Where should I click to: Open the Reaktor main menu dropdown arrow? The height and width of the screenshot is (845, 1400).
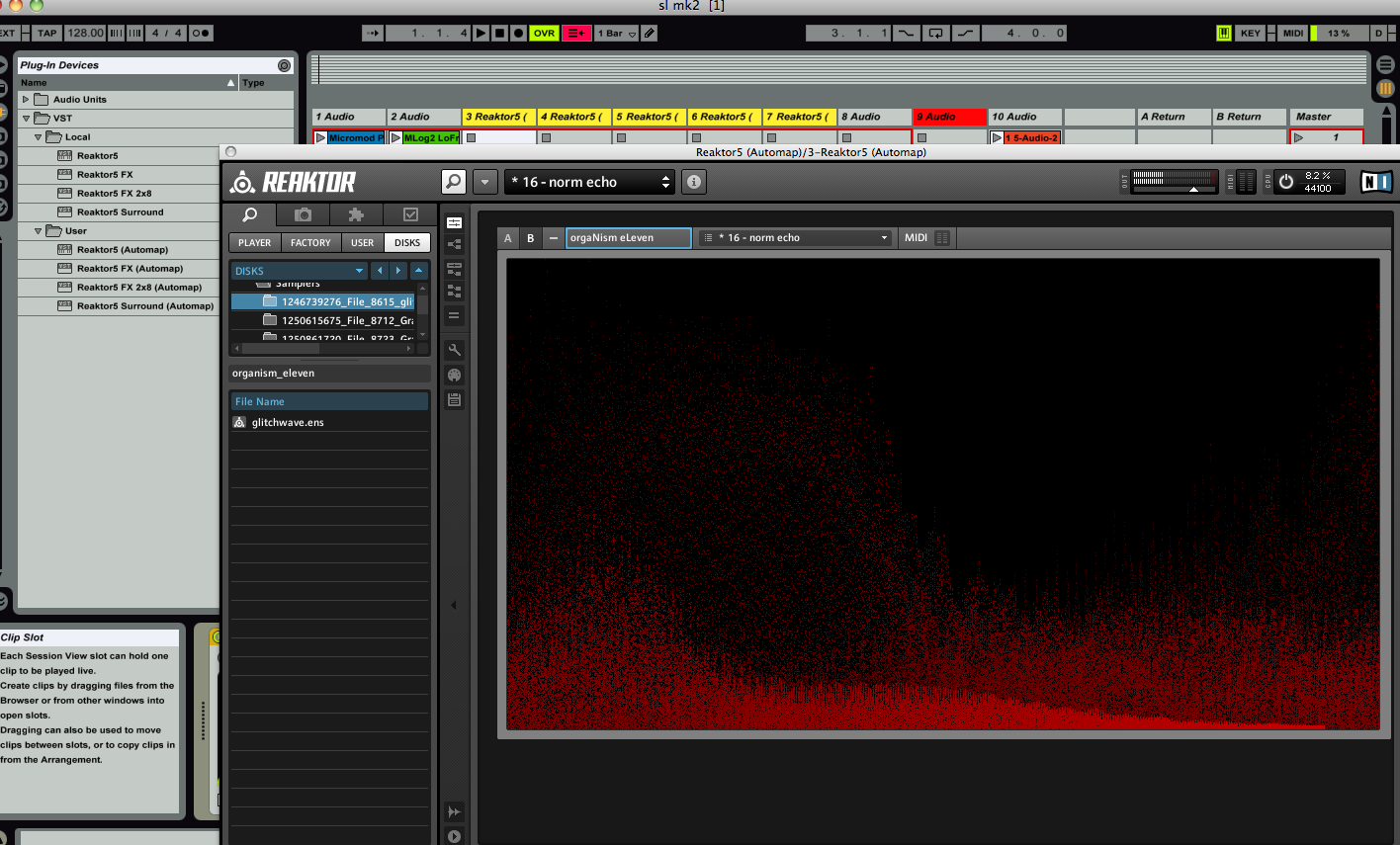[484, 182]
